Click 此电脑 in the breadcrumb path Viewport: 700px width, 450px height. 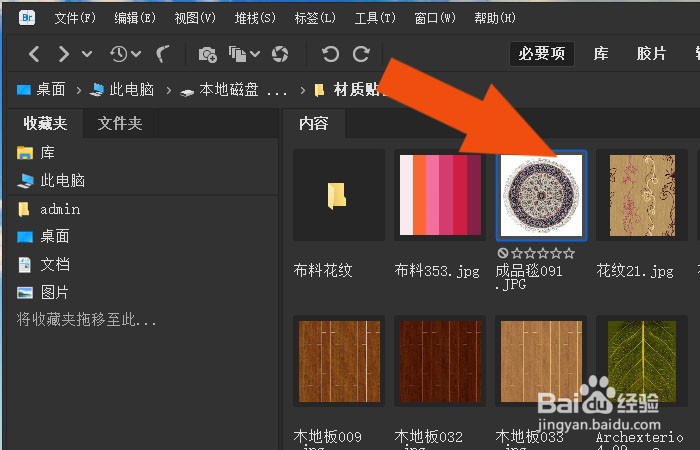[x=132, y=89]
